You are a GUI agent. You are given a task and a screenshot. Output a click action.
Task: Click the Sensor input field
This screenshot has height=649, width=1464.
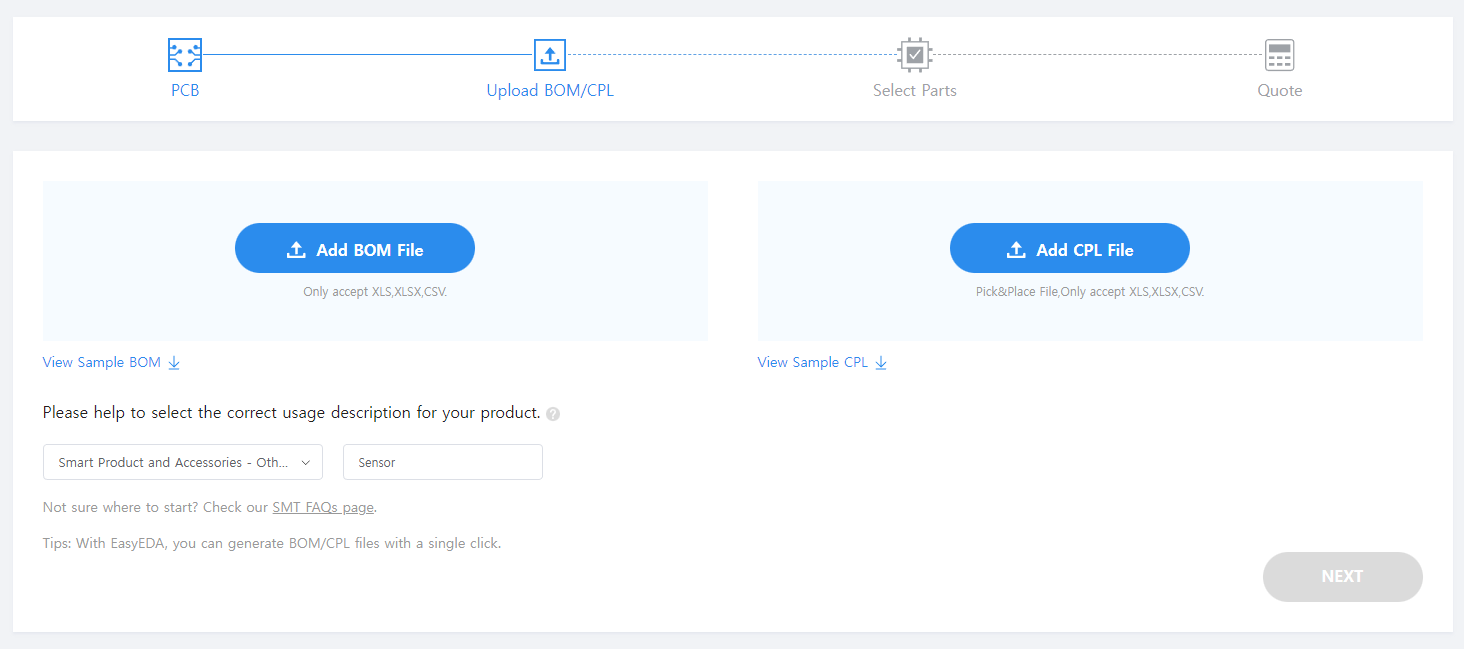click(x=443, y=462)
